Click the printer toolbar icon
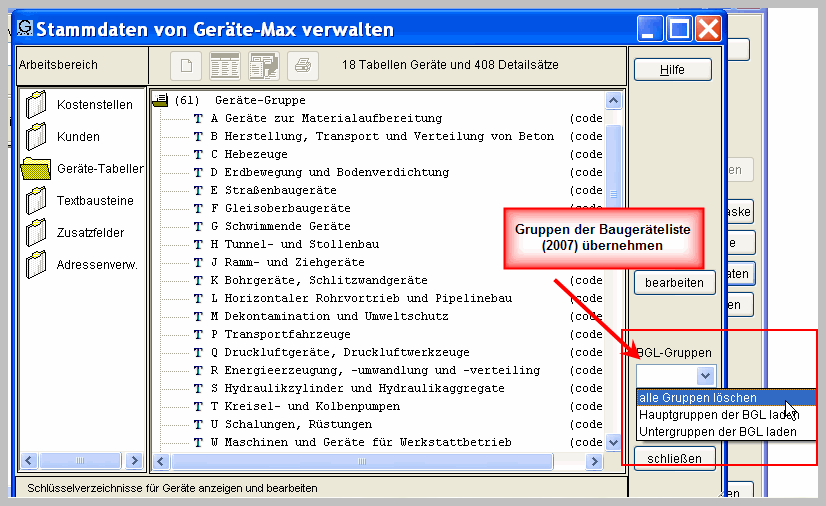Screen dimensions: 826x506 [302, 66]
